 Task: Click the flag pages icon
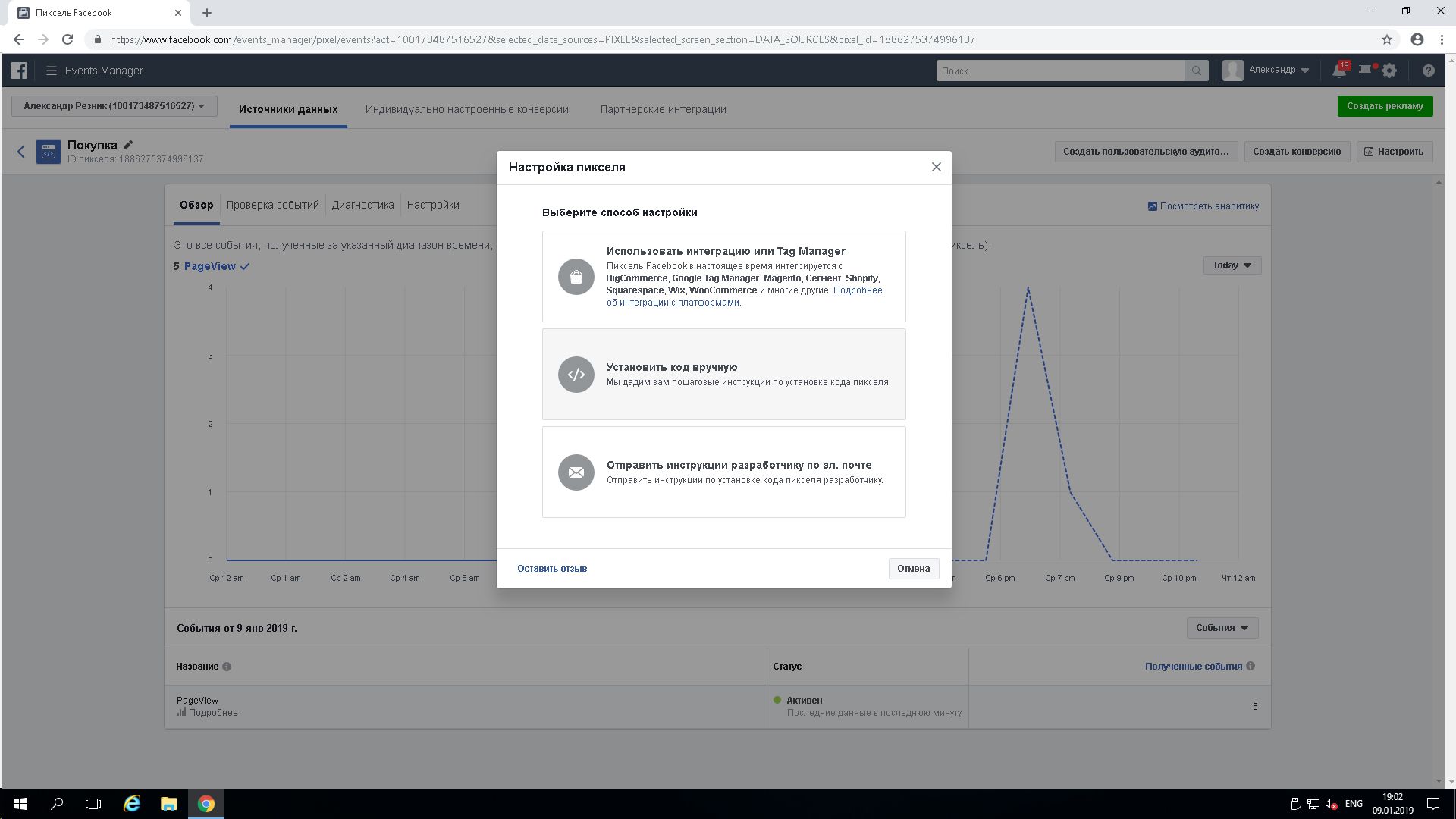coord(1366,71)
